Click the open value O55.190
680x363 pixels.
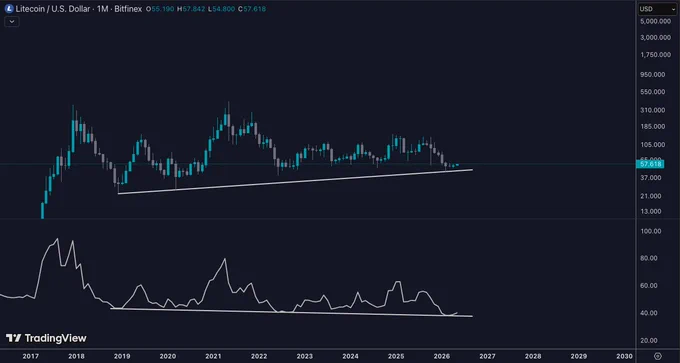coord(159,9)
